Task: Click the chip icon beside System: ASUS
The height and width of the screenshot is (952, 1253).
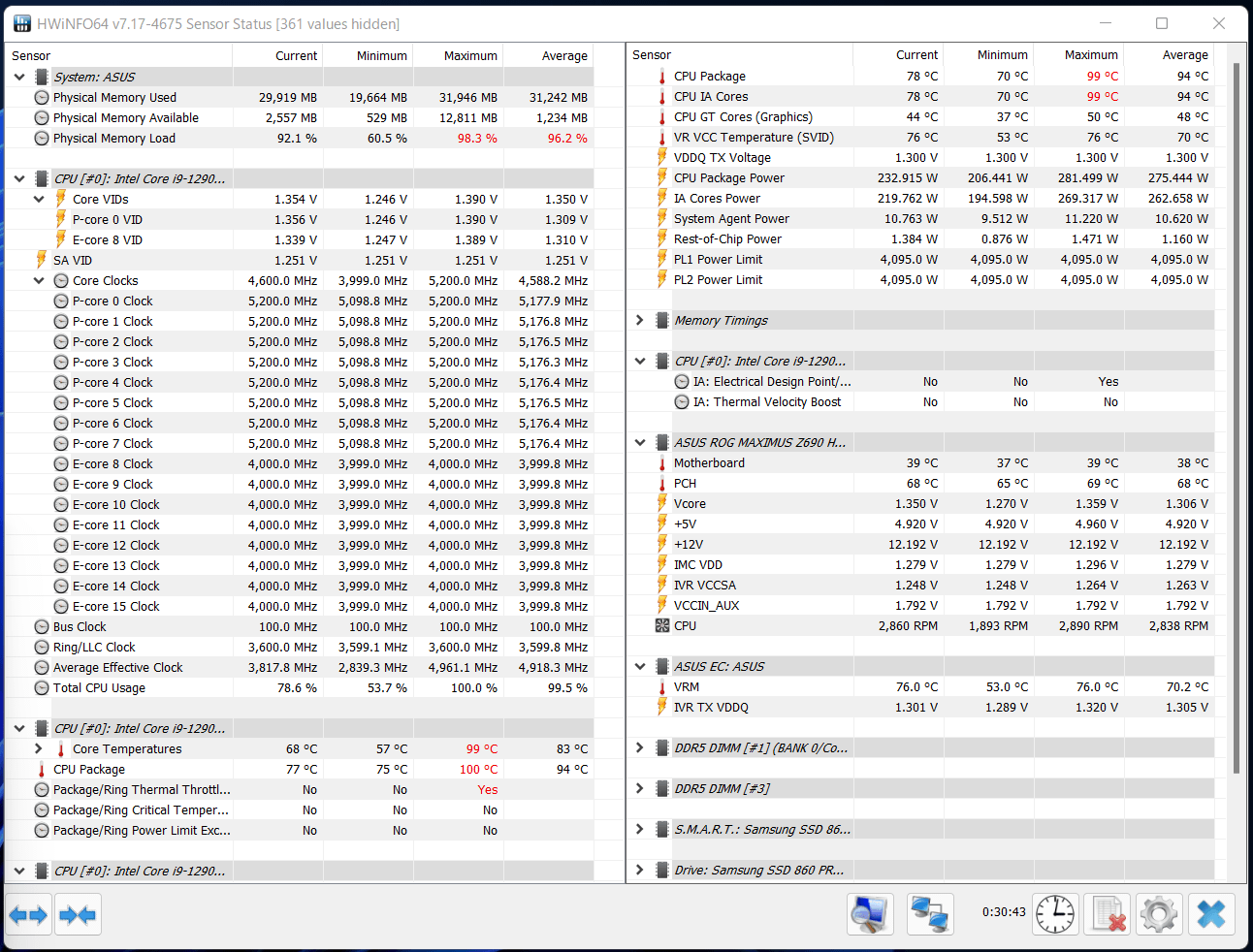Action: tap(42, 77)
